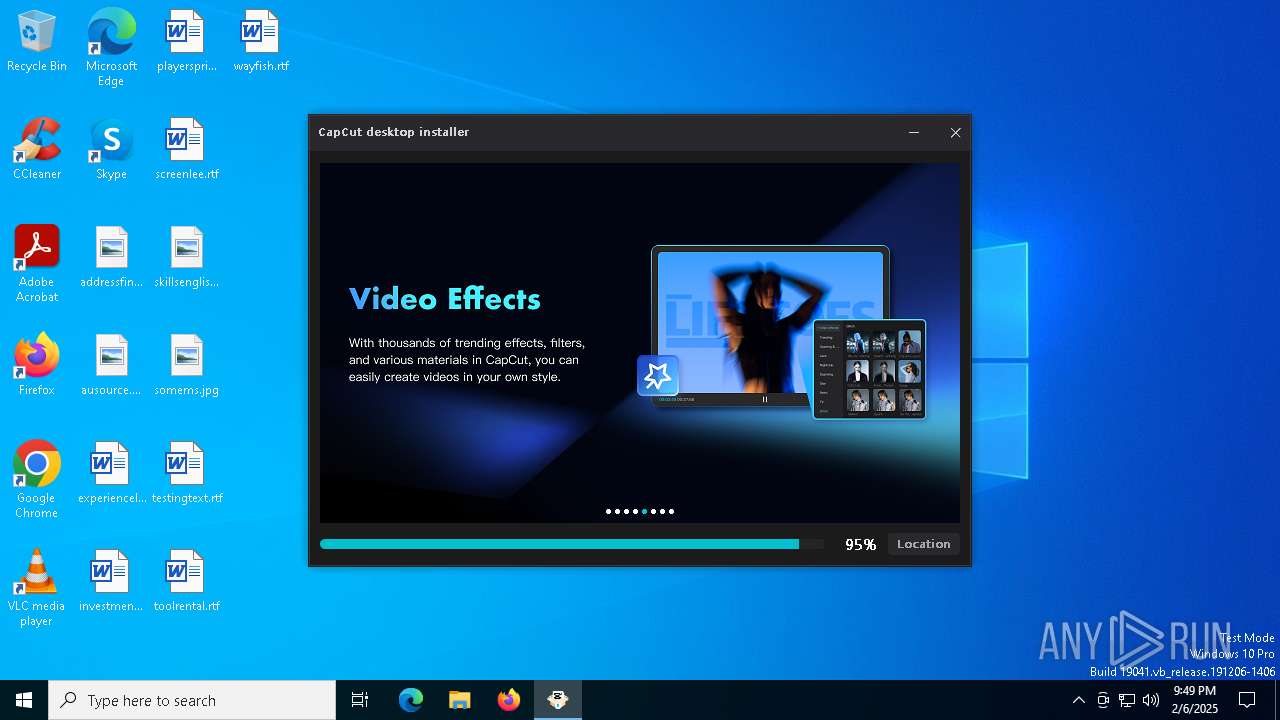Select the screenlee.rtf file icon
1280x720 pixels.
point(186,149)
